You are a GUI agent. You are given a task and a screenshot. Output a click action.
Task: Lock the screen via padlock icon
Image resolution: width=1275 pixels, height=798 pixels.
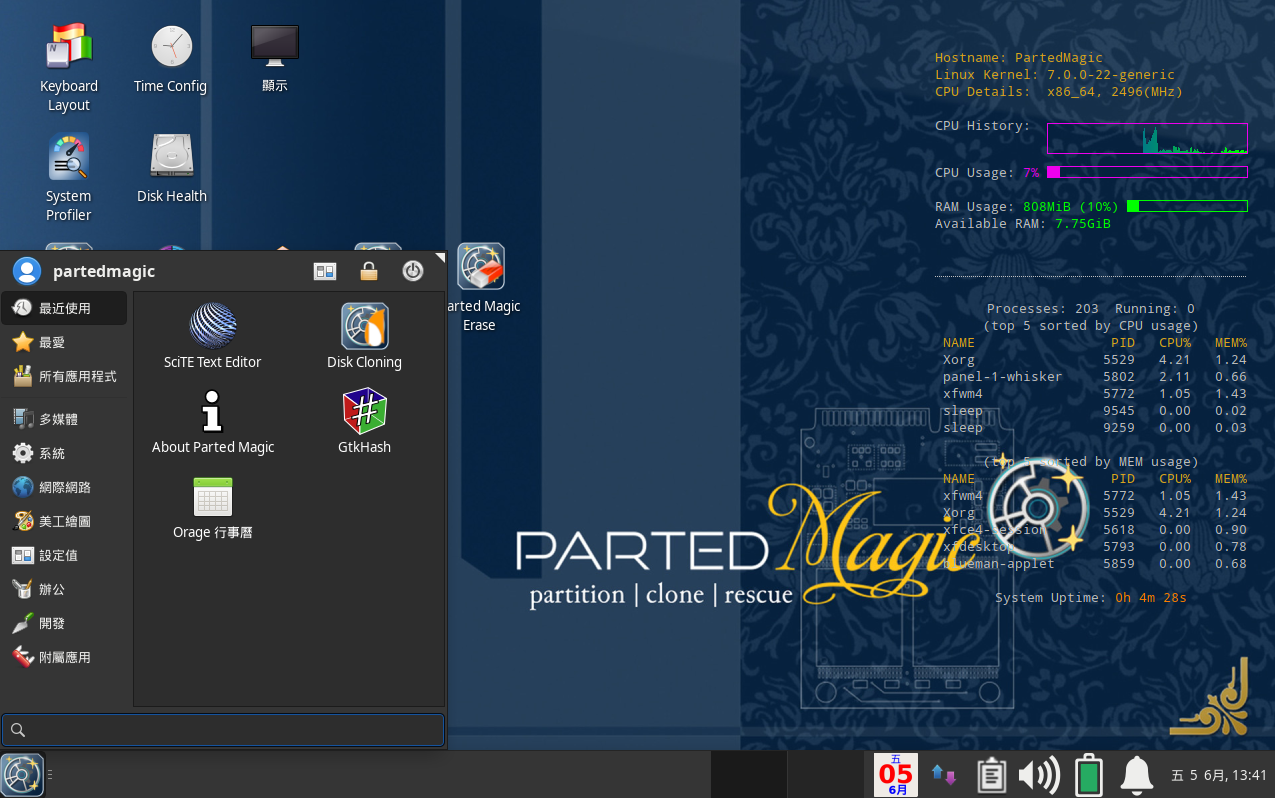369,271
